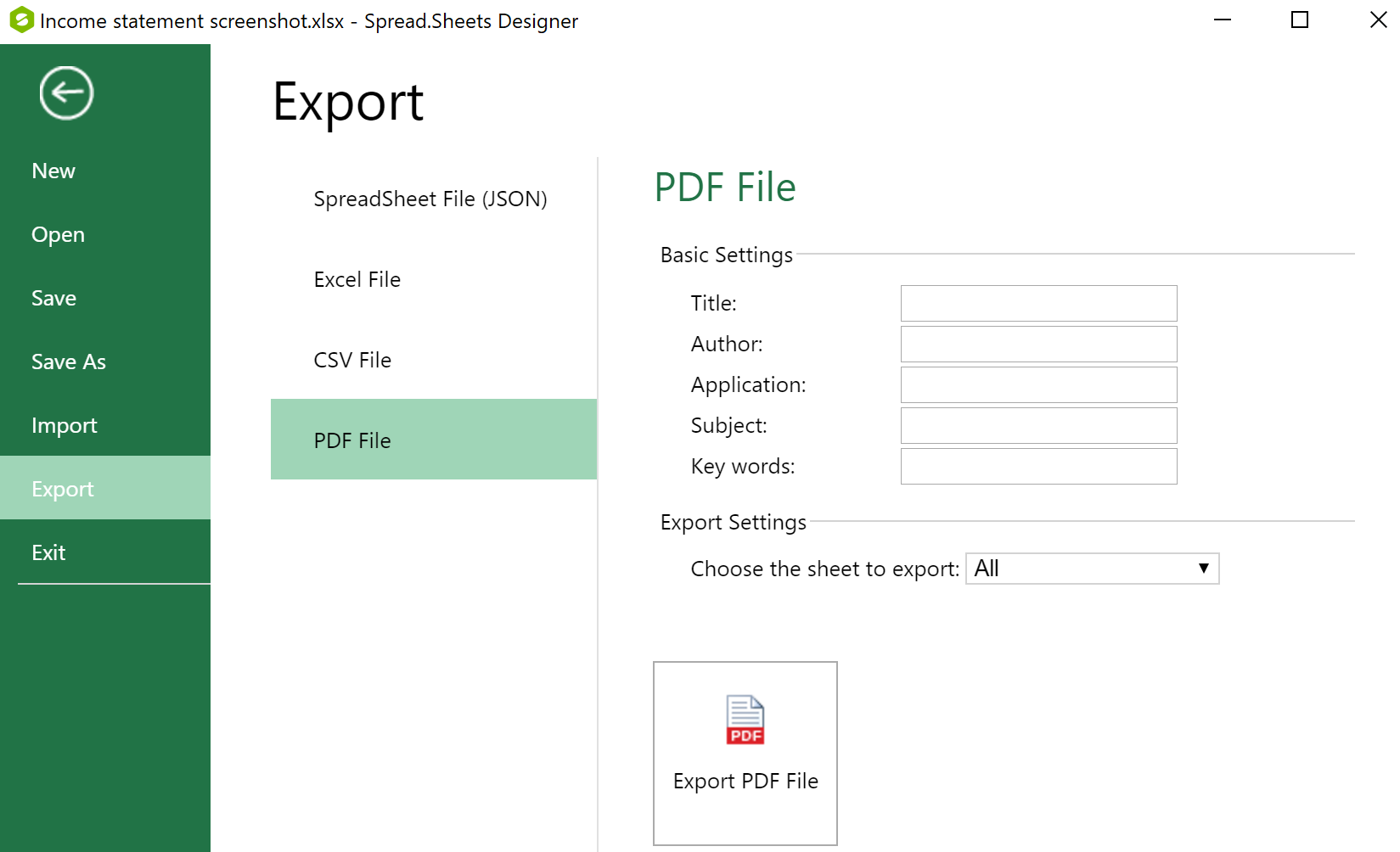The height and width of the screenshot is (852, 1400).
Task: Open the sheet to export dropdown
Action: pyautogui.click(x=1092, y=569)
